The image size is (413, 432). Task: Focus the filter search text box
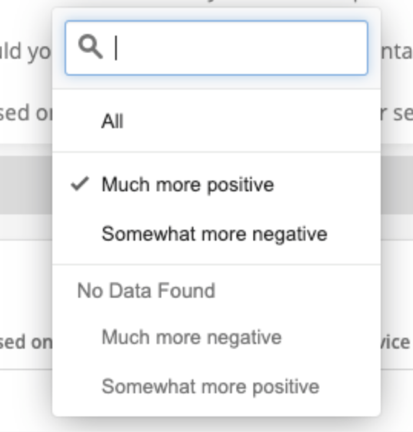(x=217, y=48)
